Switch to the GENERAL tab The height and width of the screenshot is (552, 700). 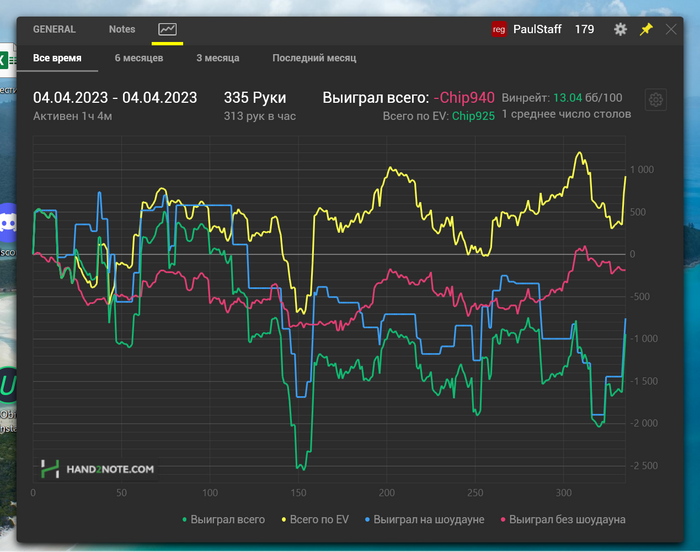(x=54, y=29)
